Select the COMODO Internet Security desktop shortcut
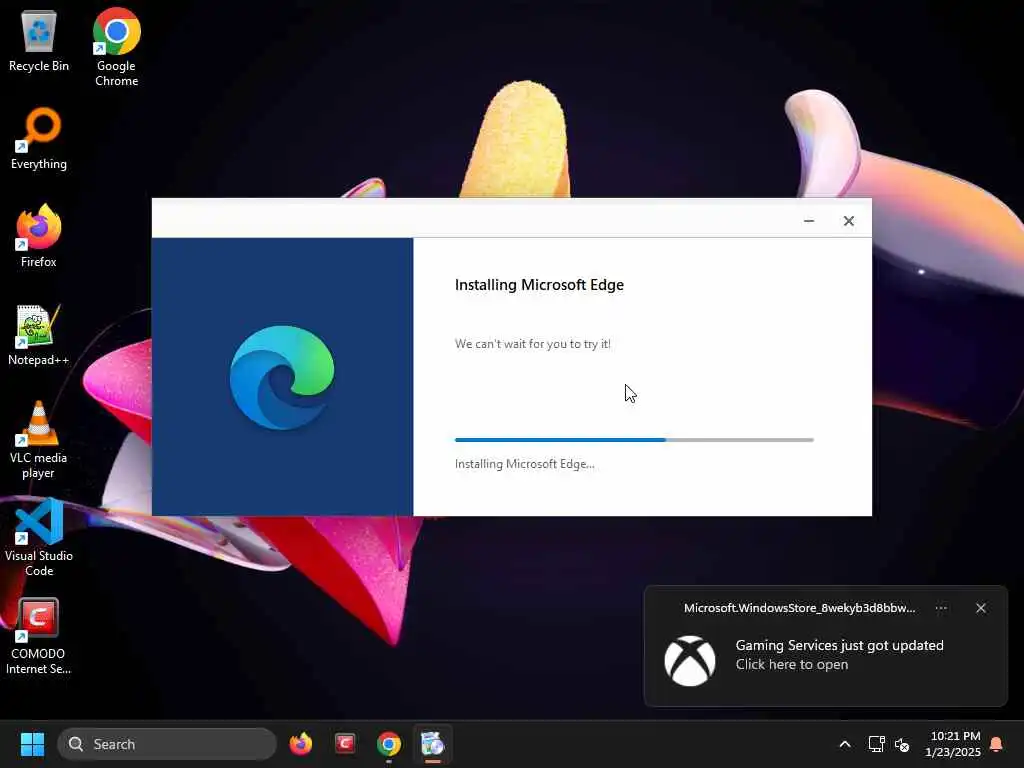The image size is (1024, 768). [x=39, y=636]
